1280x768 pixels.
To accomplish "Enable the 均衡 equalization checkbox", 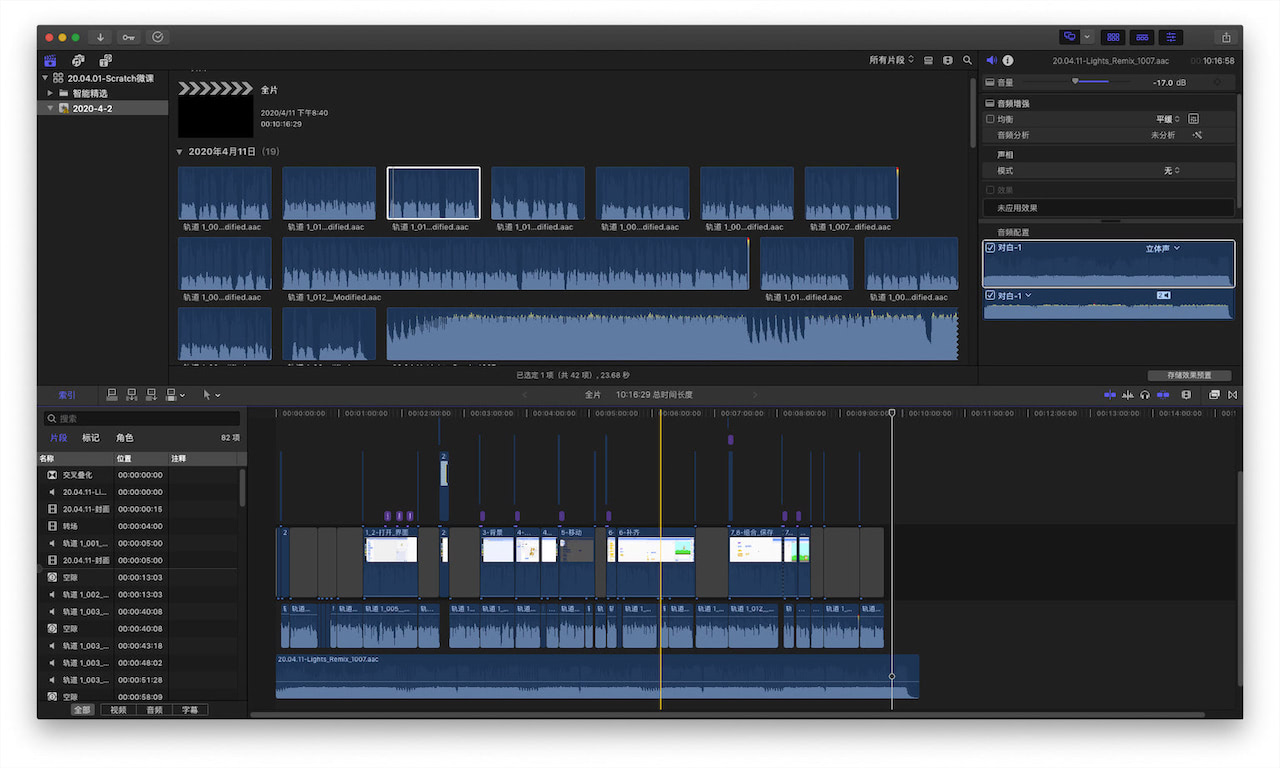I will tap(991, 119).
